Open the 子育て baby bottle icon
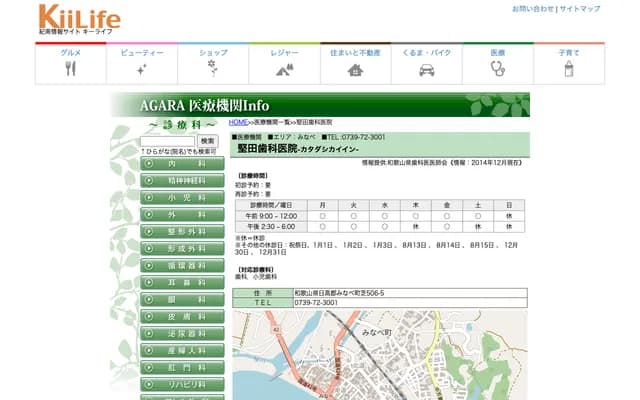The height and width of the screenshot is (400, 640). (x=569, y=69)
